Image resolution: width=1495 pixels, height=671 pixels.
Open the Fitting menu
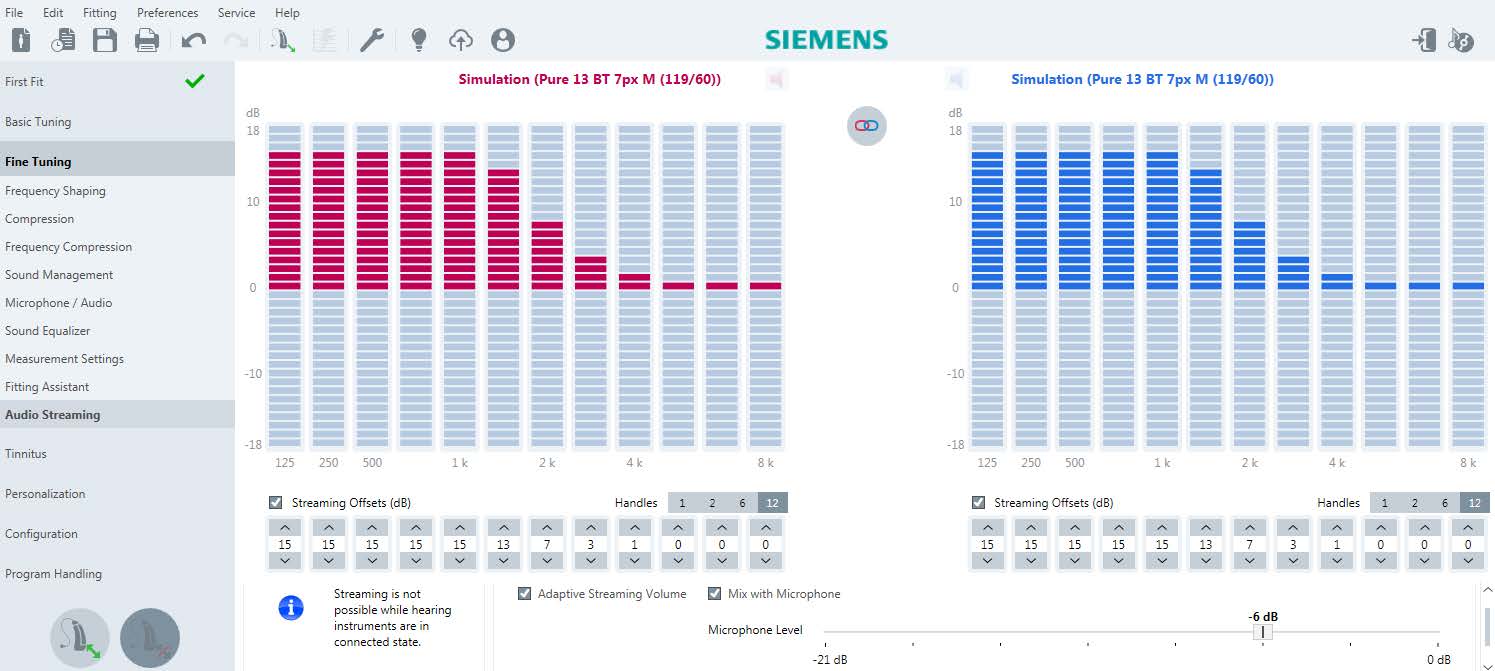99,13
